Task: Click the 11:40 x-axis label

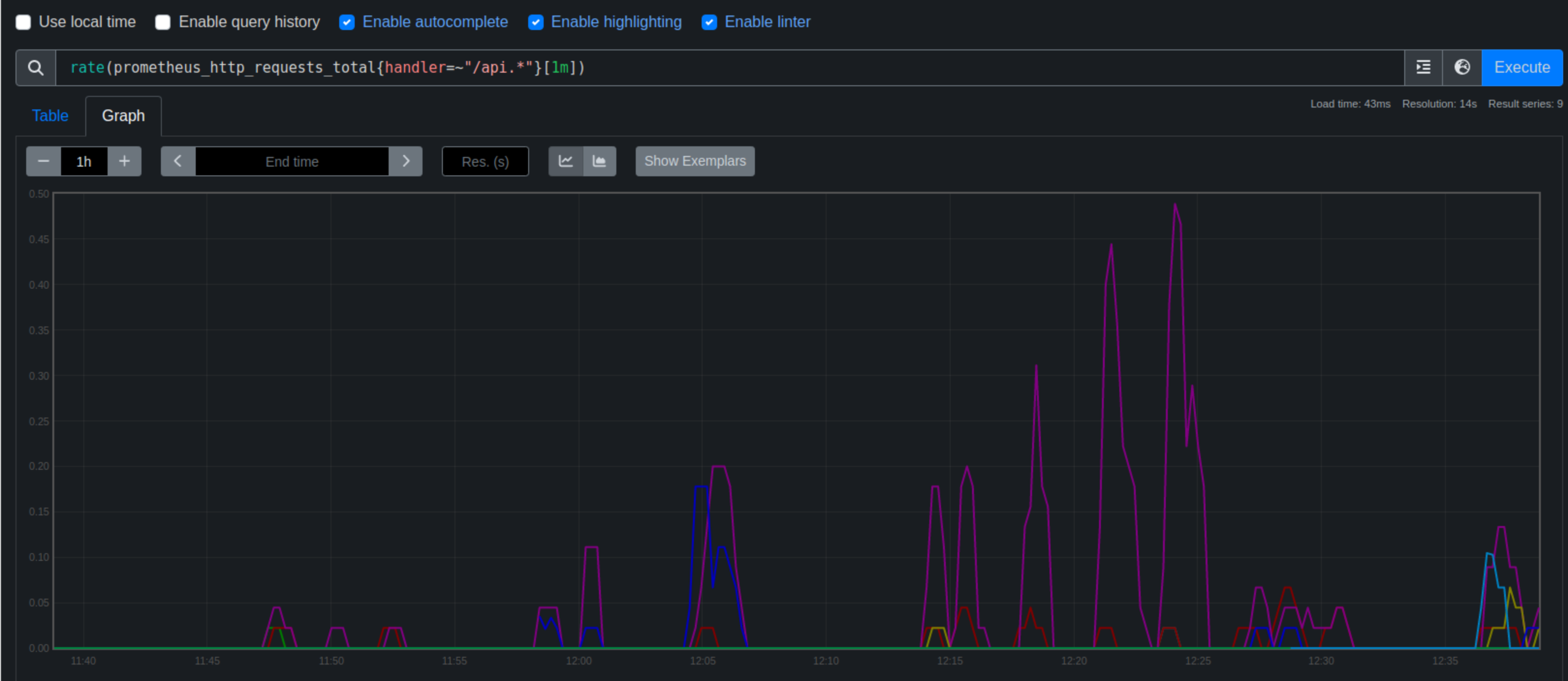Action: 83,661
